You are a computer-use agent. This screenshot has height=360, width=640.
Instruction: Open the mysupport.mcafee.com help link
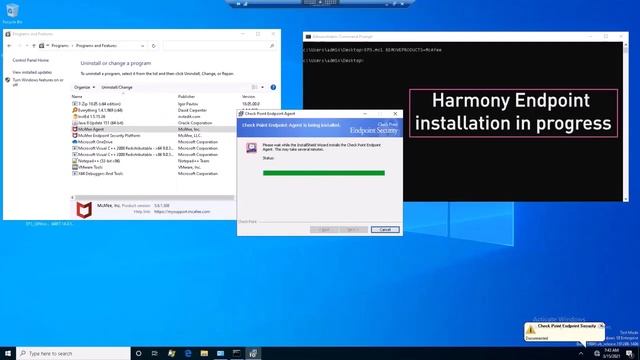click(x=182, y=211)
